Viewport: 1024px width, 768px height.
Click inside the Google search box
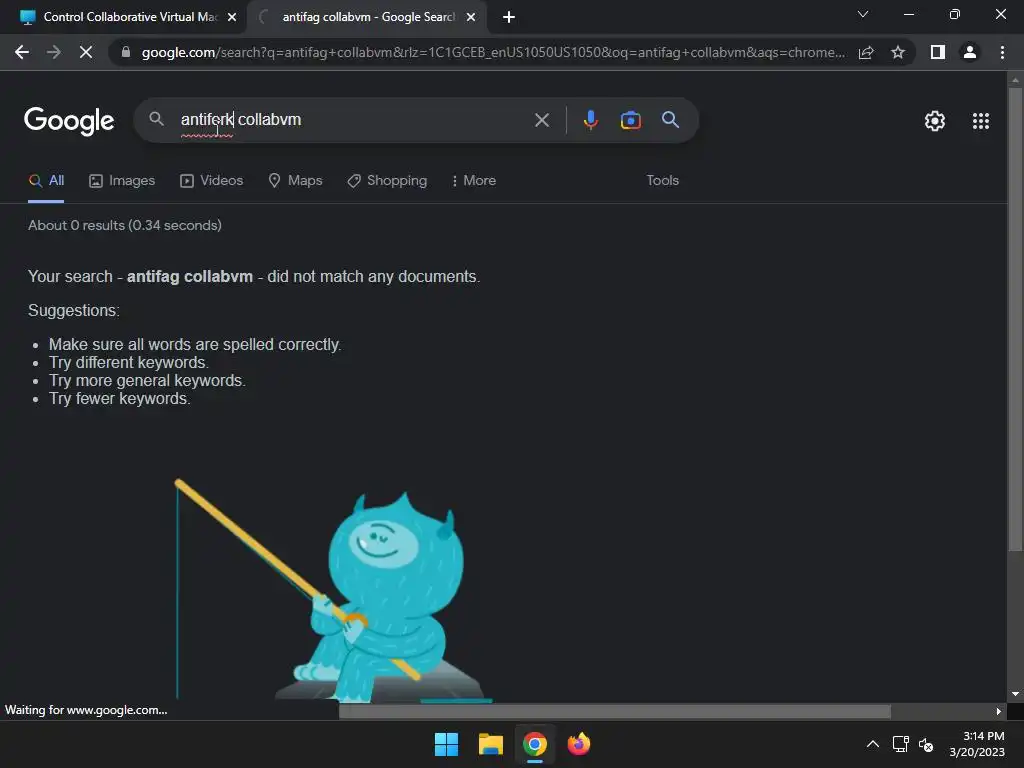click(353, 120)
